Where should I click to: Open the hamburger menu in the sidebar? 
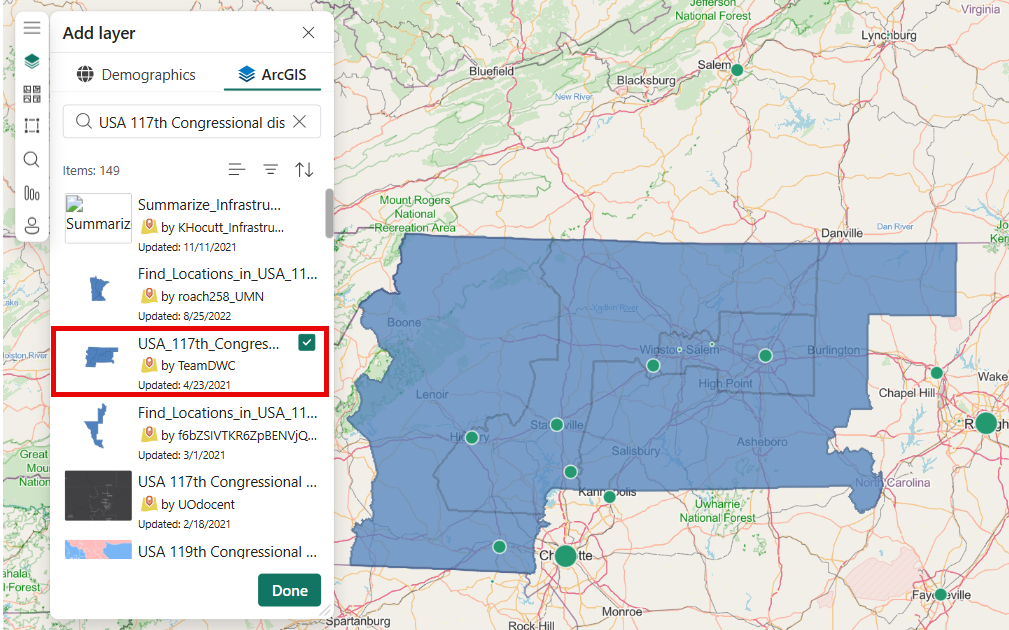pos(31,27)
